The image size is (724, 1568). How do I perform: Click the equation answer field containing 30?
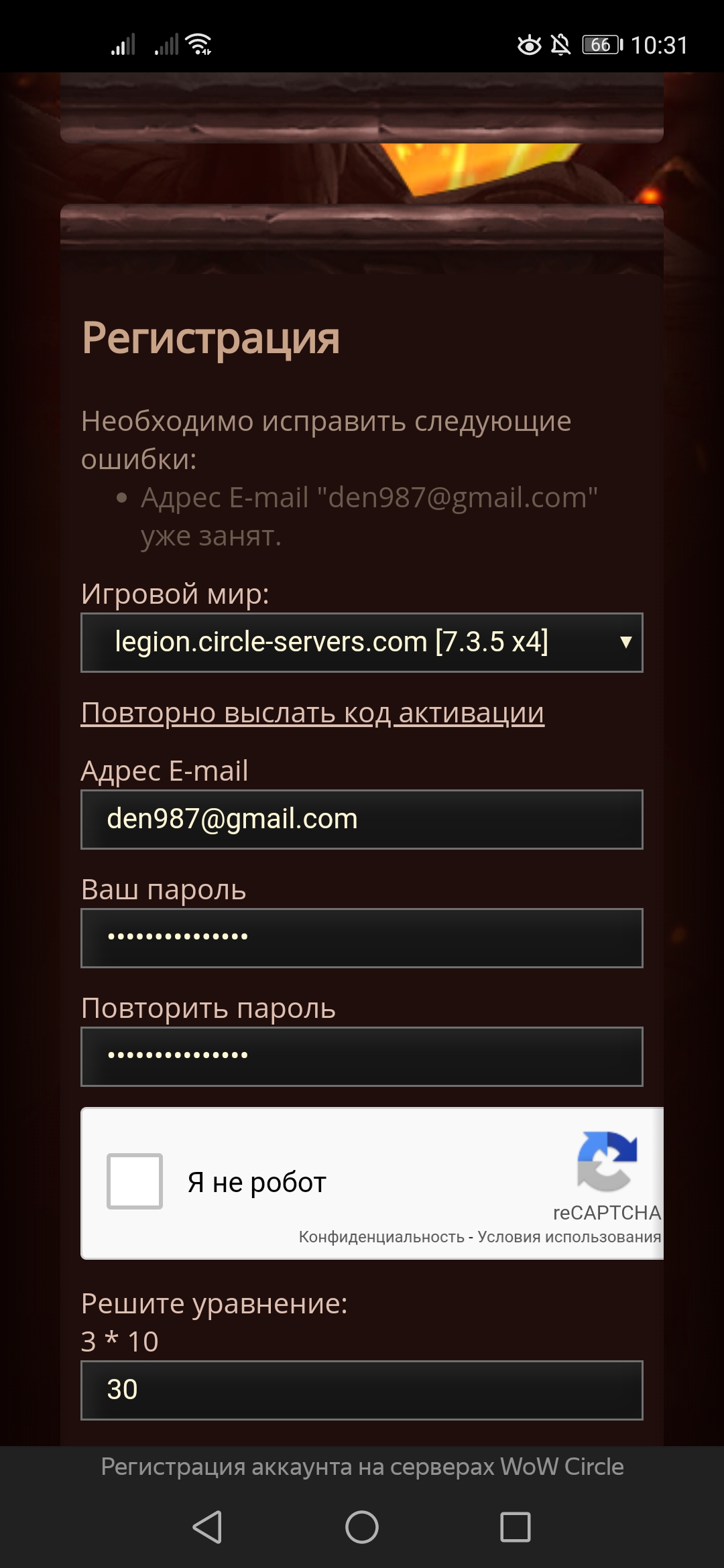click(x=362, y=1390)
